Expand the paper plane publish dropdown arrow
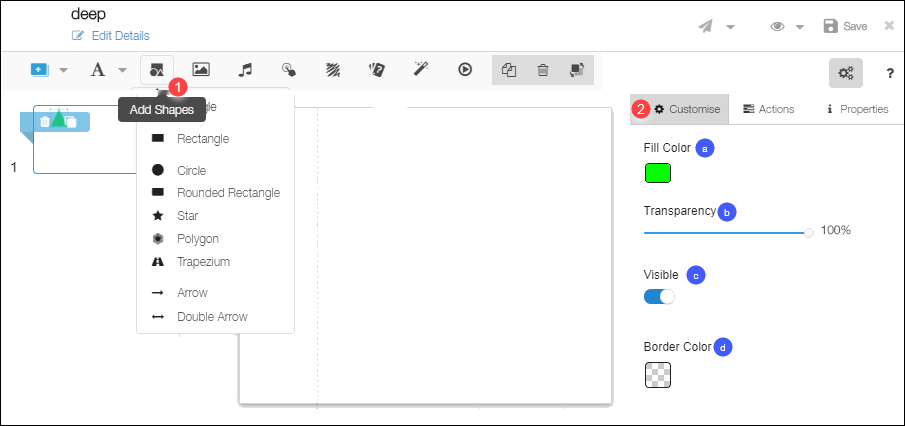The height and width of the screenshot is (426, 905). coord(731,27)
